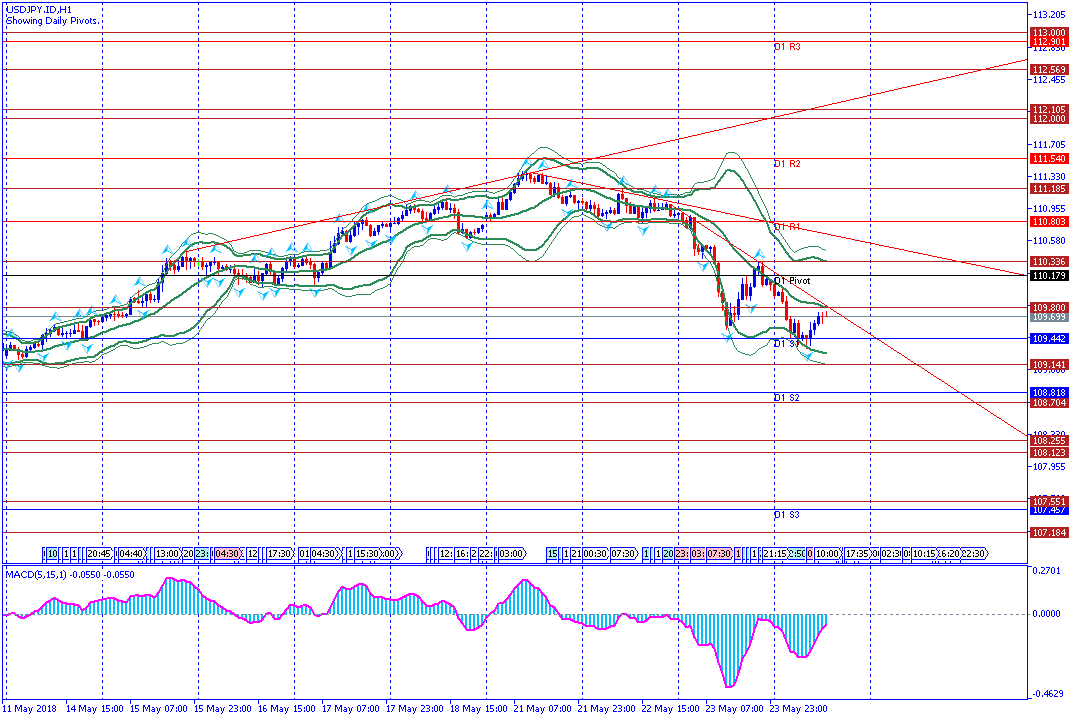Open the 03:00 event marker
The width and height of the screenshot is (1080, 720).
click(511, 554)
